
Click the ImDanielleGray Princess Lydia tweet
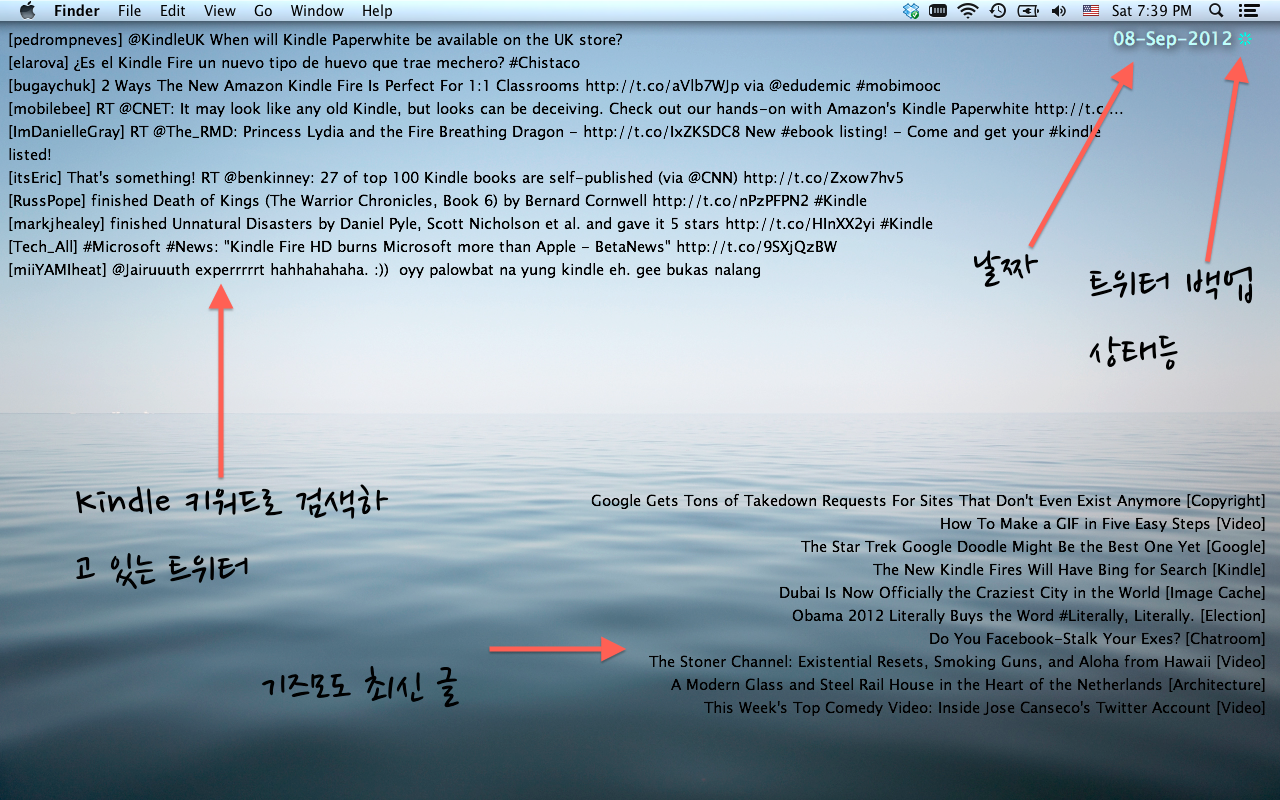pos(555,143)
